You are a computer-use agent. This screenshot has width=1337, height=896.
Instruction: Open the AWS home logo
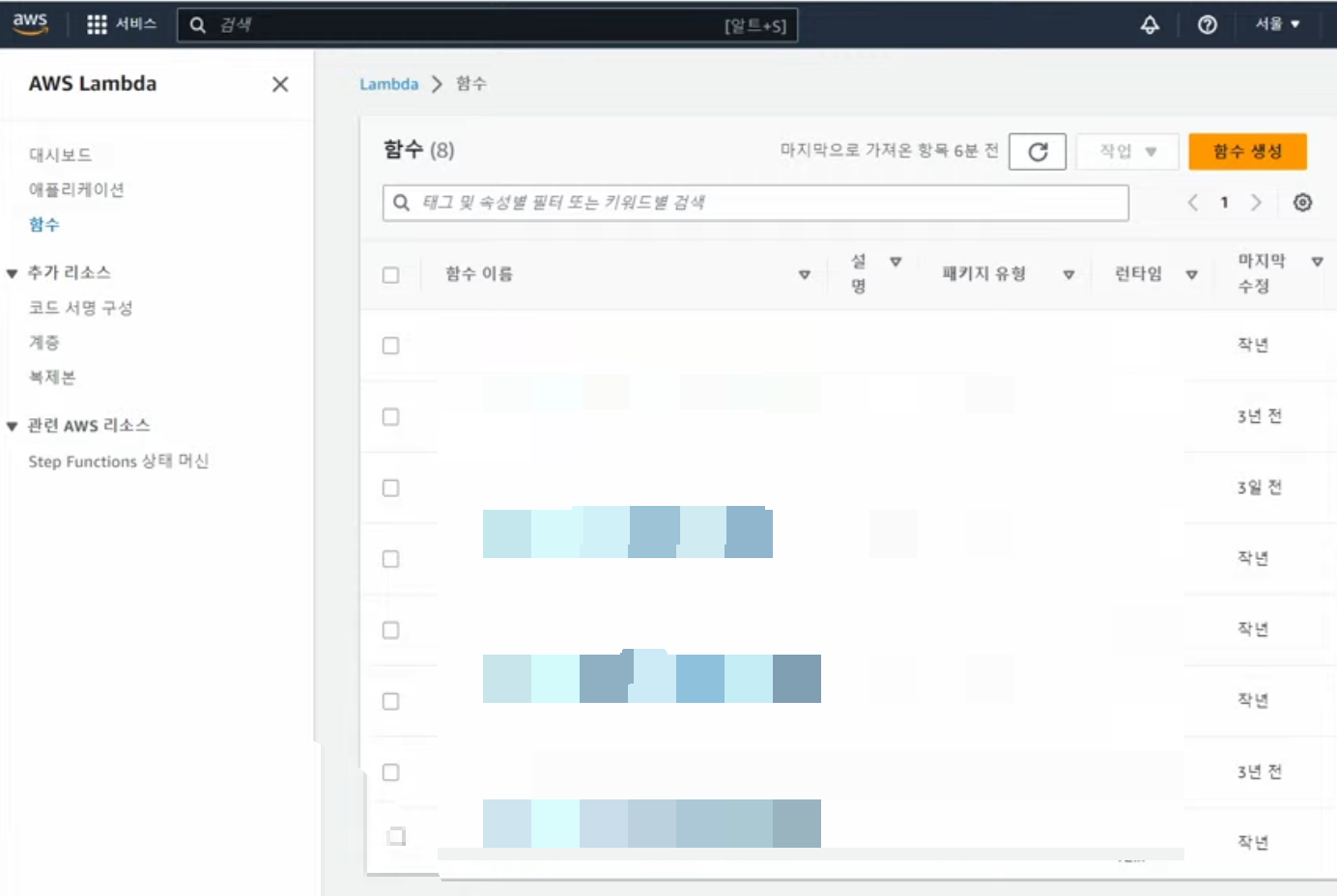pyautogui.click(x=30, y=24)
